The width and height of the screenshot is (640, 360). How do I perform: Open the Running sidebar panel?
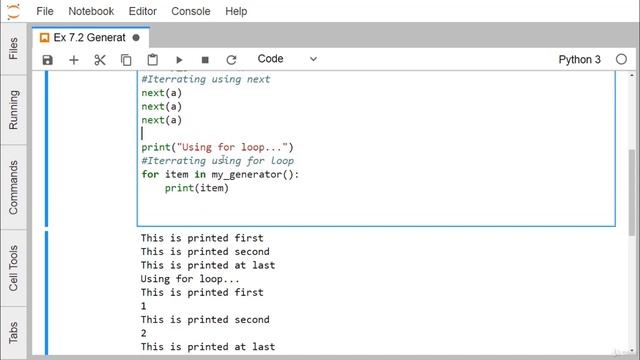[13, 110]
